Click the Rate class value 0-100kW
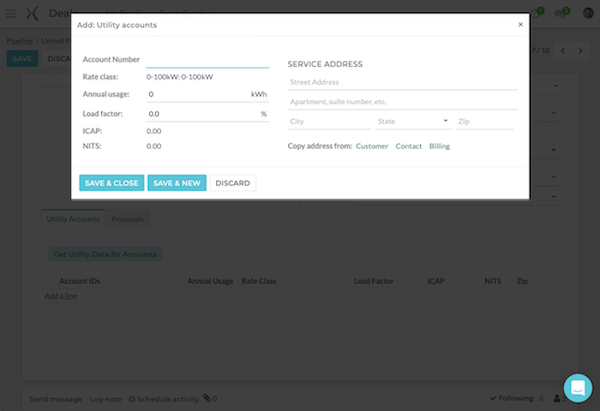The width and height of the screenshot is (600, 411). (x=179, y=77)
